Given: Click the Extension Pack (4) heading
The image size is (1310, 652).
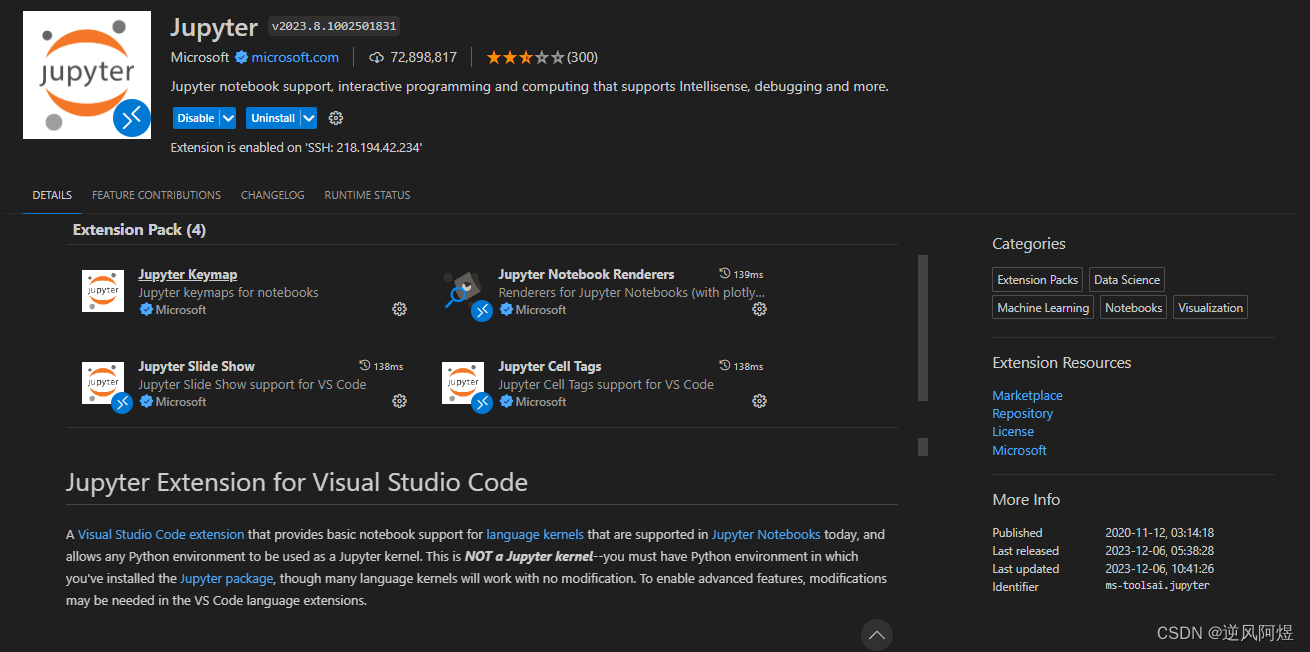Looking at the screenshot, I should click(139, 230).
